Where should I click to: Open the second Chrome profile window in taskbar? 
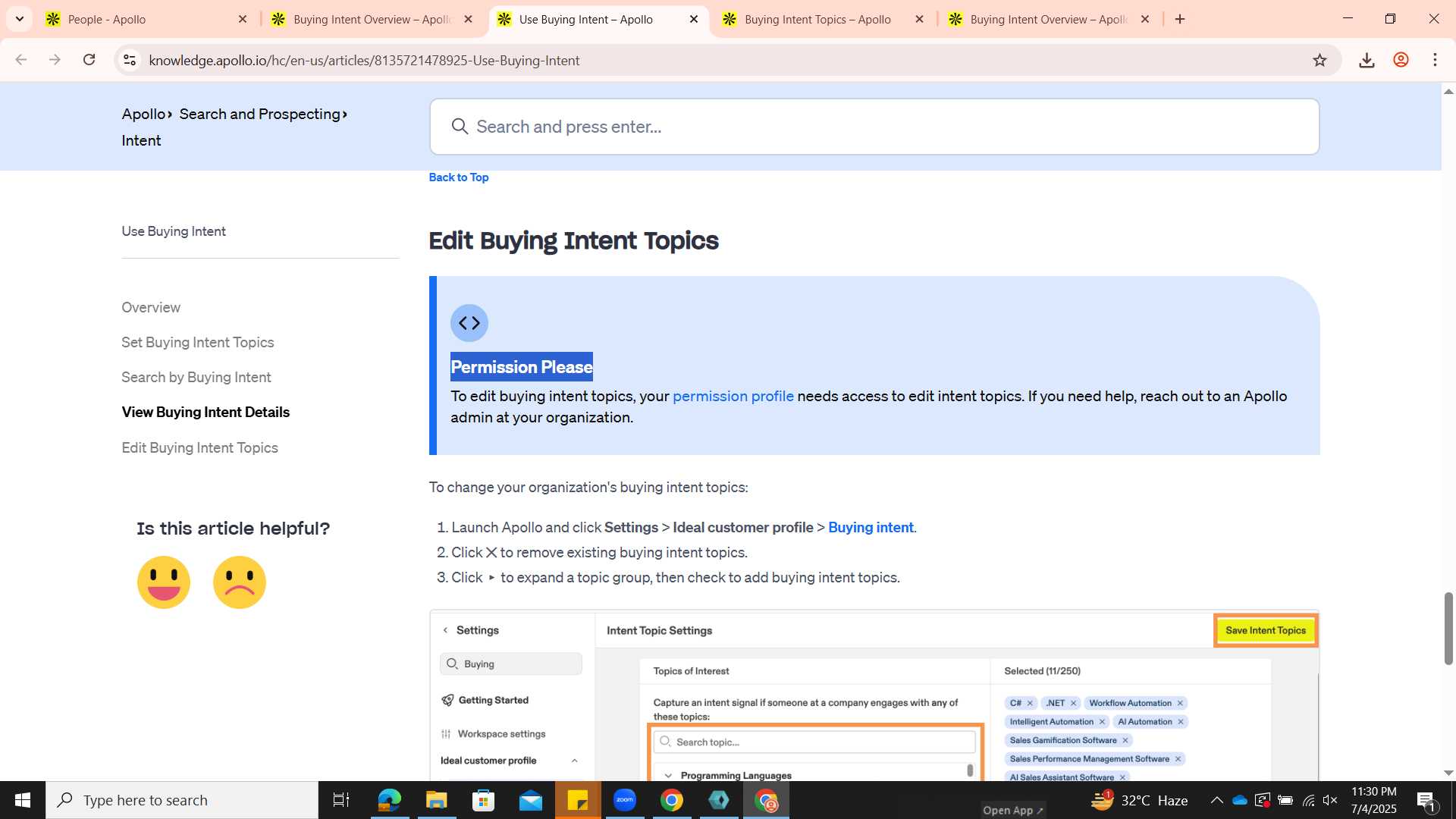766,800
